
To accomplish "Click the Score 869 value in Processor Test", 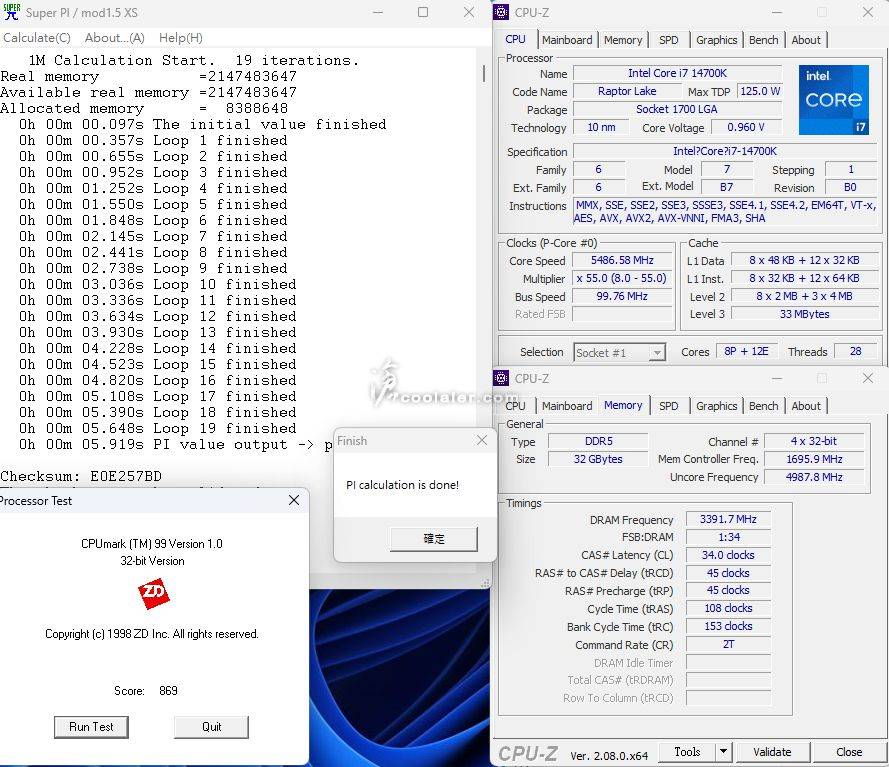I will pyautogui.click(x=168, y=690).
